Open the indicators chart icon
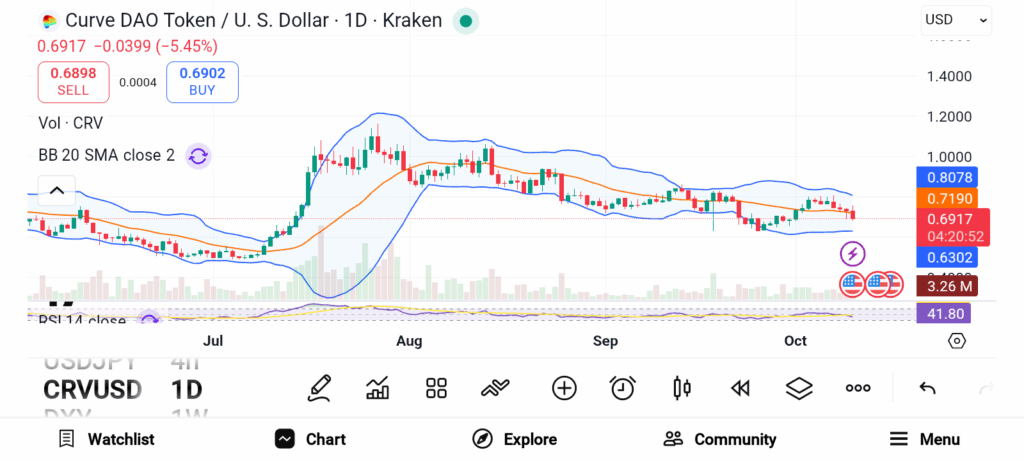The image size is (1024, 461). (378, 388)
